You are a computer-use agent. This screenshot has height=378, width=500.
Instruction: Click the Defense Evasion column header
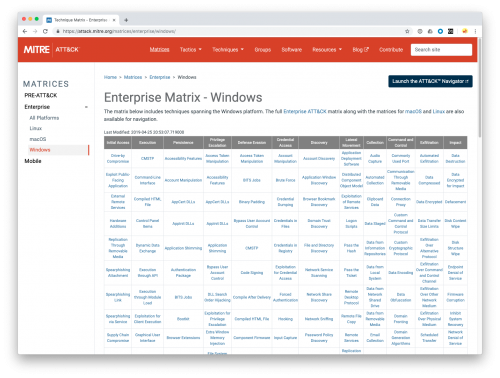click(x=252, y=143)
